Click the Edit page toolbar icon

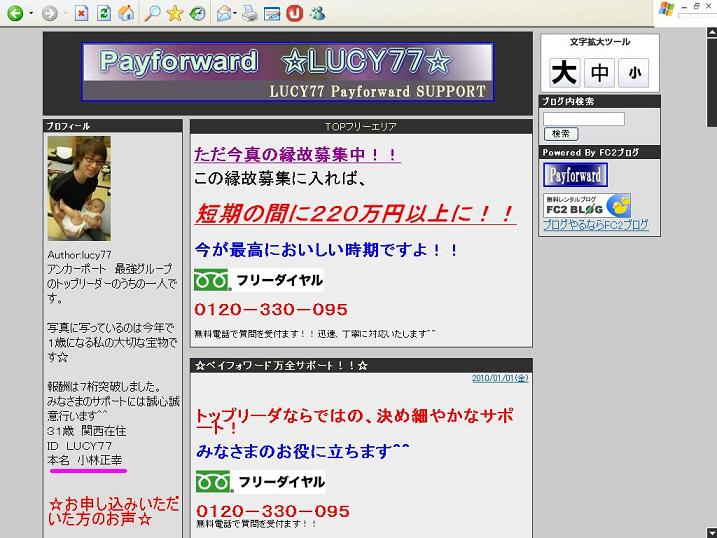(x=272, y=13)
